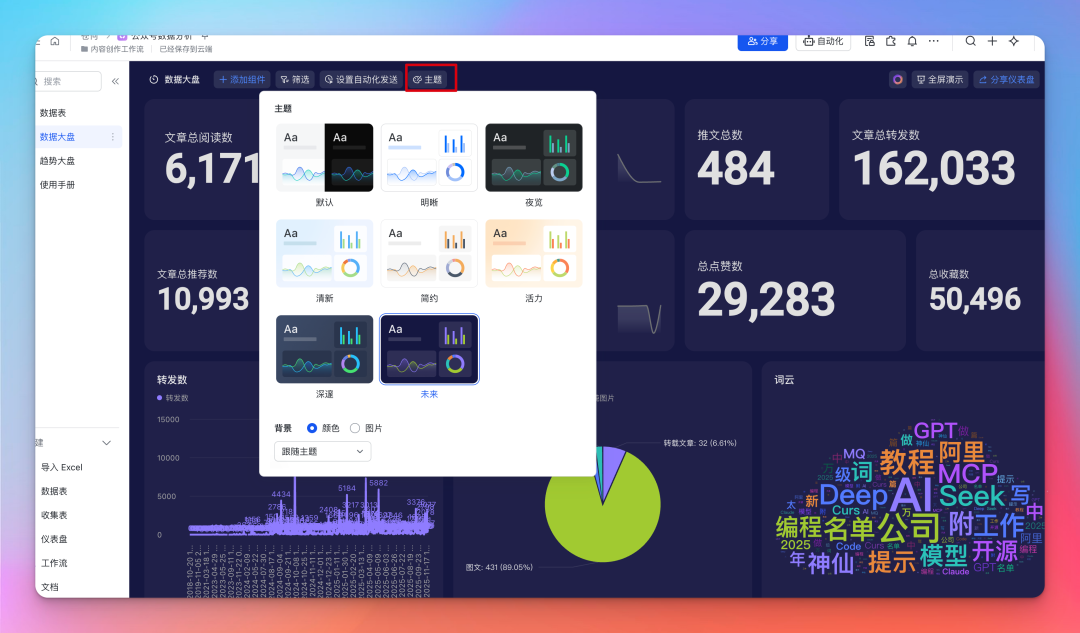Open 设置自动化发送 scheduling button
This screenshot has height=633, width=1080.
tap(361, 80)
